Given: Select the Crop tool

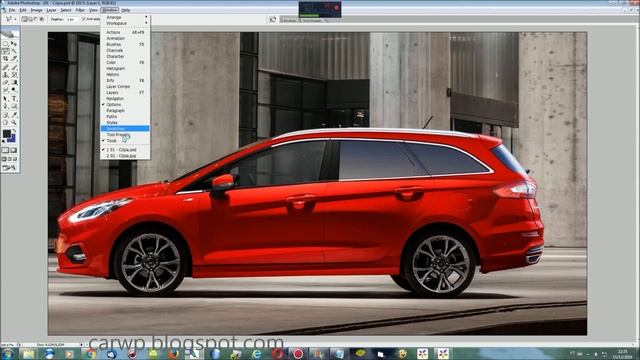Looking at the screenshot, I should [x=5, y=59].
